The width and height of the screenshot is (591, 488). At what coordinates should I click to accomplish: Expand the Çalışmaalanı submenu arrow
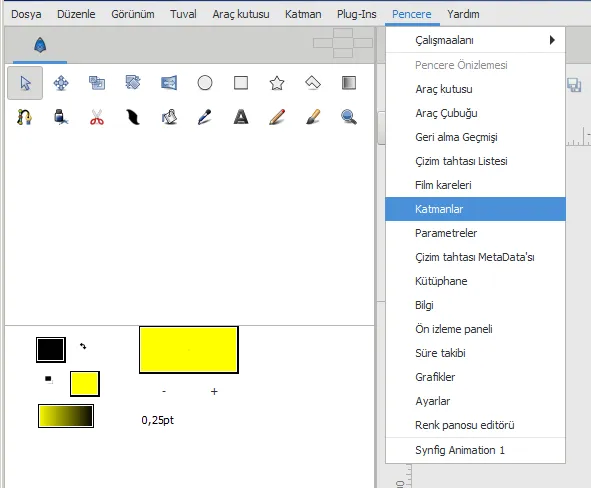[x=552, y=40]
